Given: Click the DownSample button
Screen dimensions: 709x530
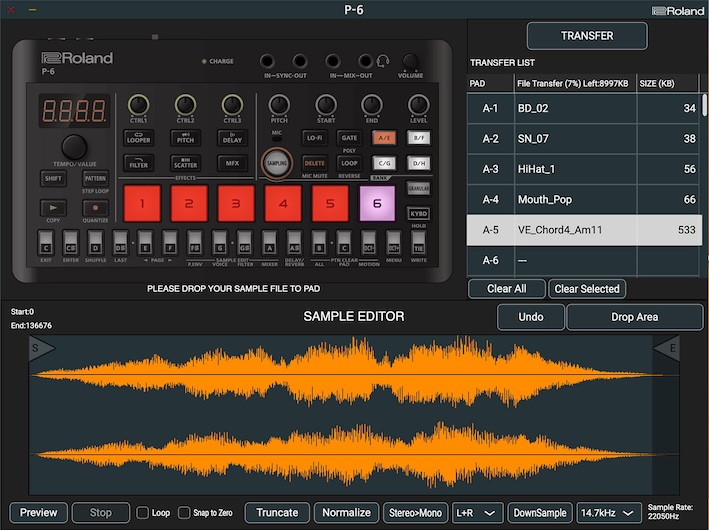Looking at the screenshot, I should 540,513.
